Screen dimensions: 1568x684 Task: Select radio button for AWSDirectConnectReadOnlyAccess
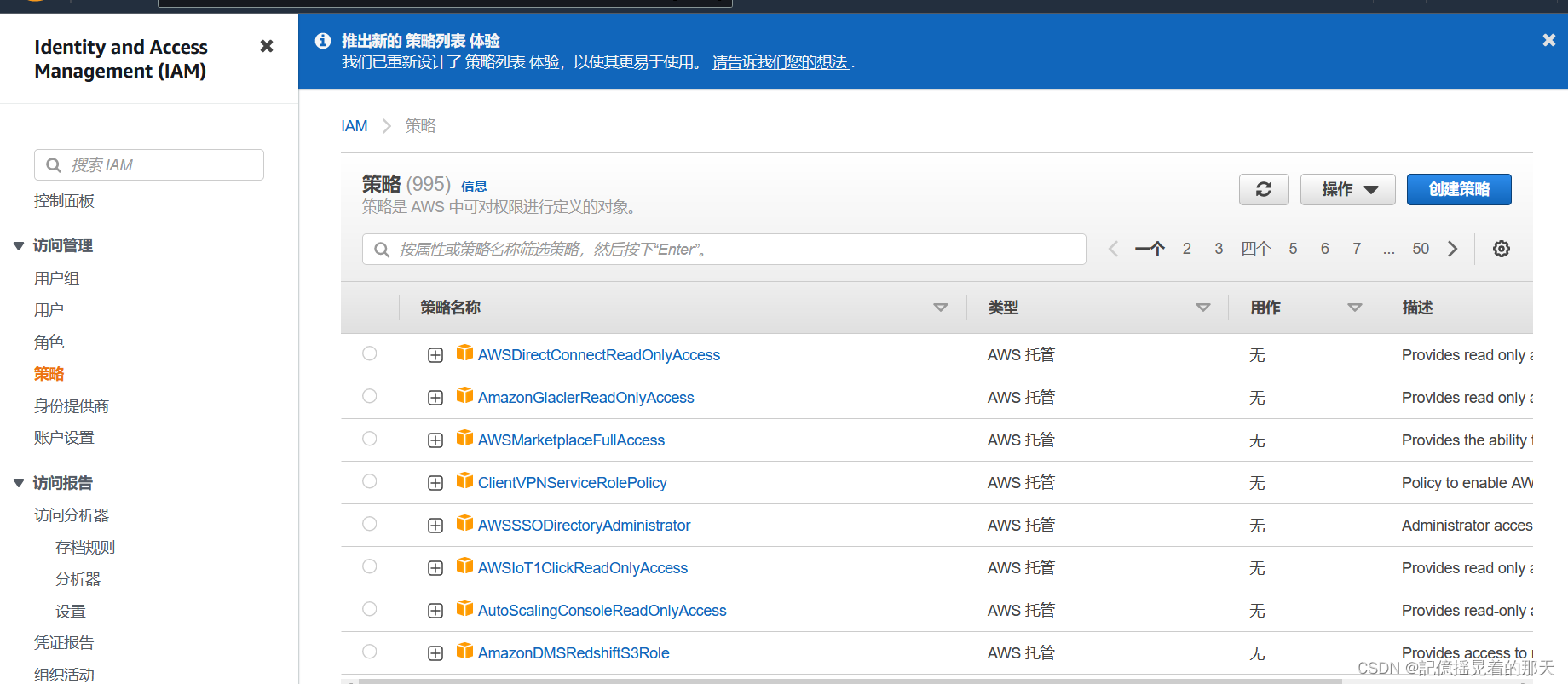pyautogui.click(x=369, y=353)
